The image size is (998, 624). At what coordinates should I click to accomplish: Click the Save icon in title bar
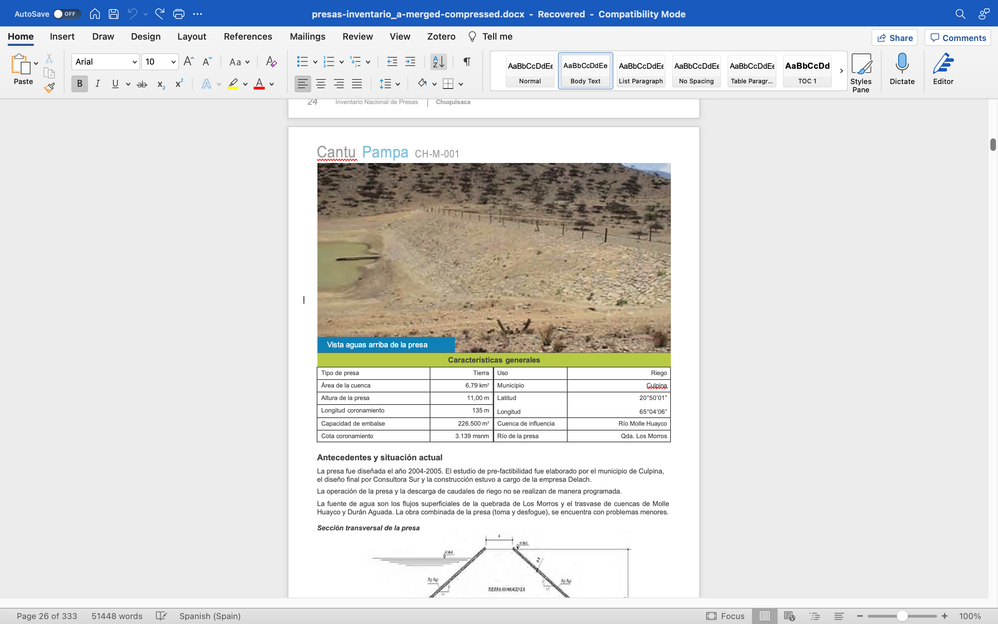click(x=114, y=13)
